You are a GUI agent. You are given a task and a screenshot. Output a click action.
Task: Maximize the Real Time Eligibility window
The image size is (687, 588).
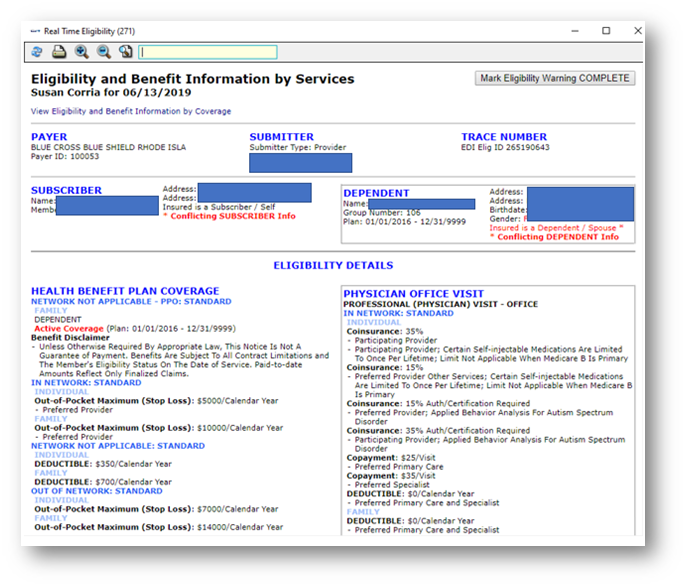point(606,31)
